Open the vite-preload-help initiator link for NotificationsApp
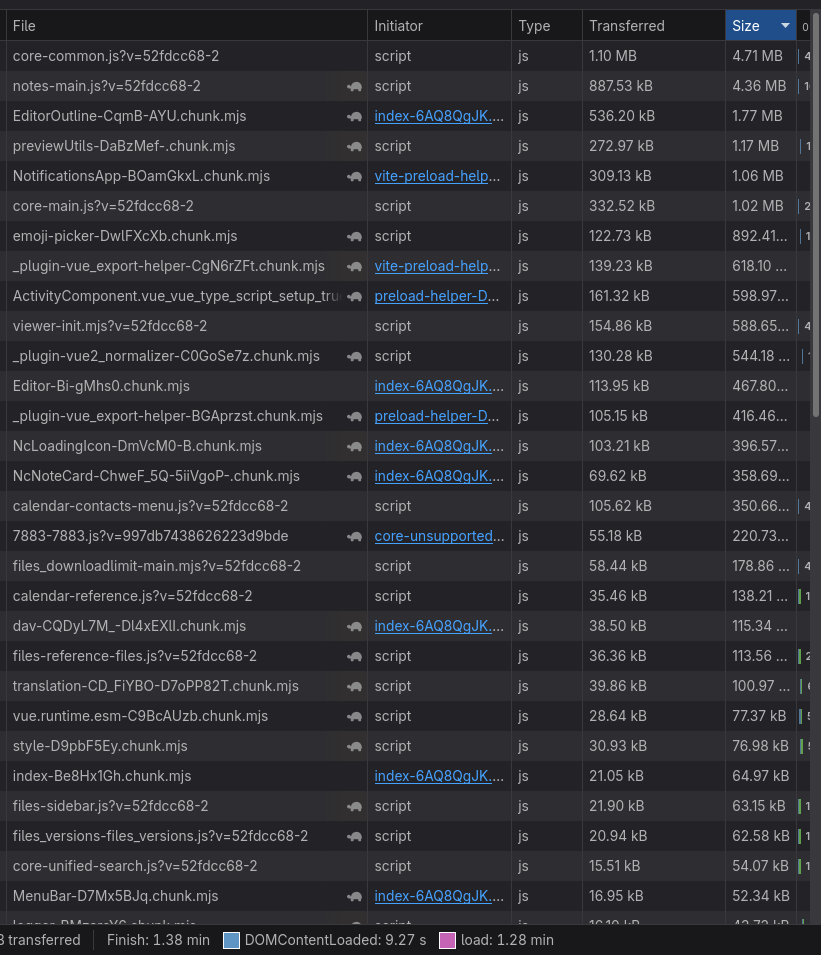This screenshot has width=821, height=955. [x=437, y=176]
